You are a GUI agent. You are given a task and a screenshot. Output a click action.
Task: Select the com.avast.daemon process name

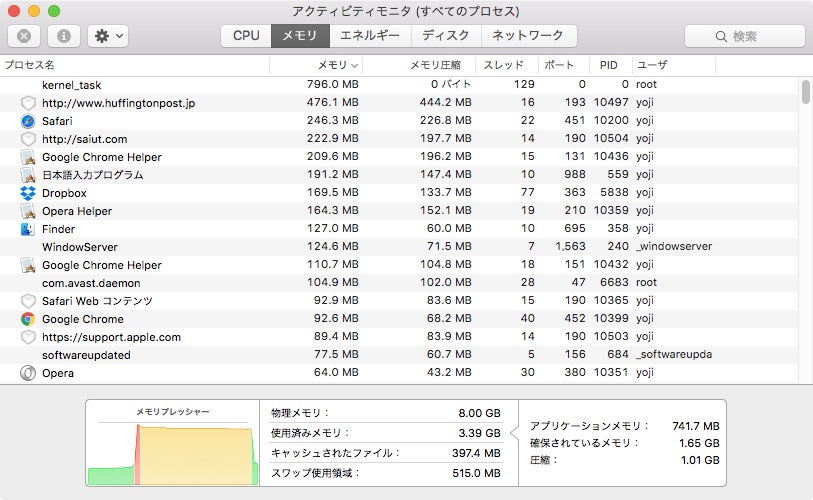[91, 283]
